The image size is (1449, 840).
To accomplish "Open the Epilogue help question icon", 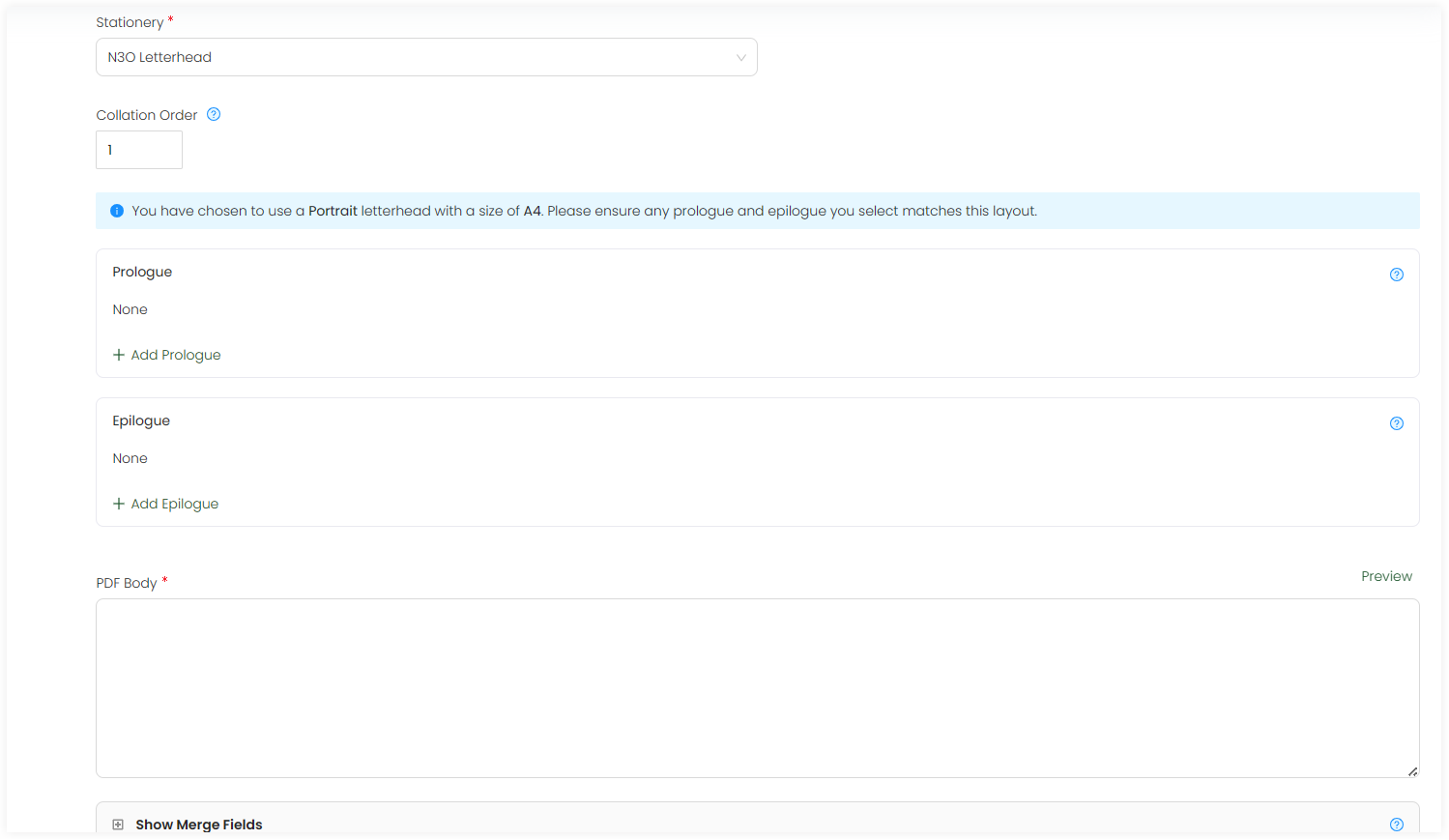I will [1396, 423].
